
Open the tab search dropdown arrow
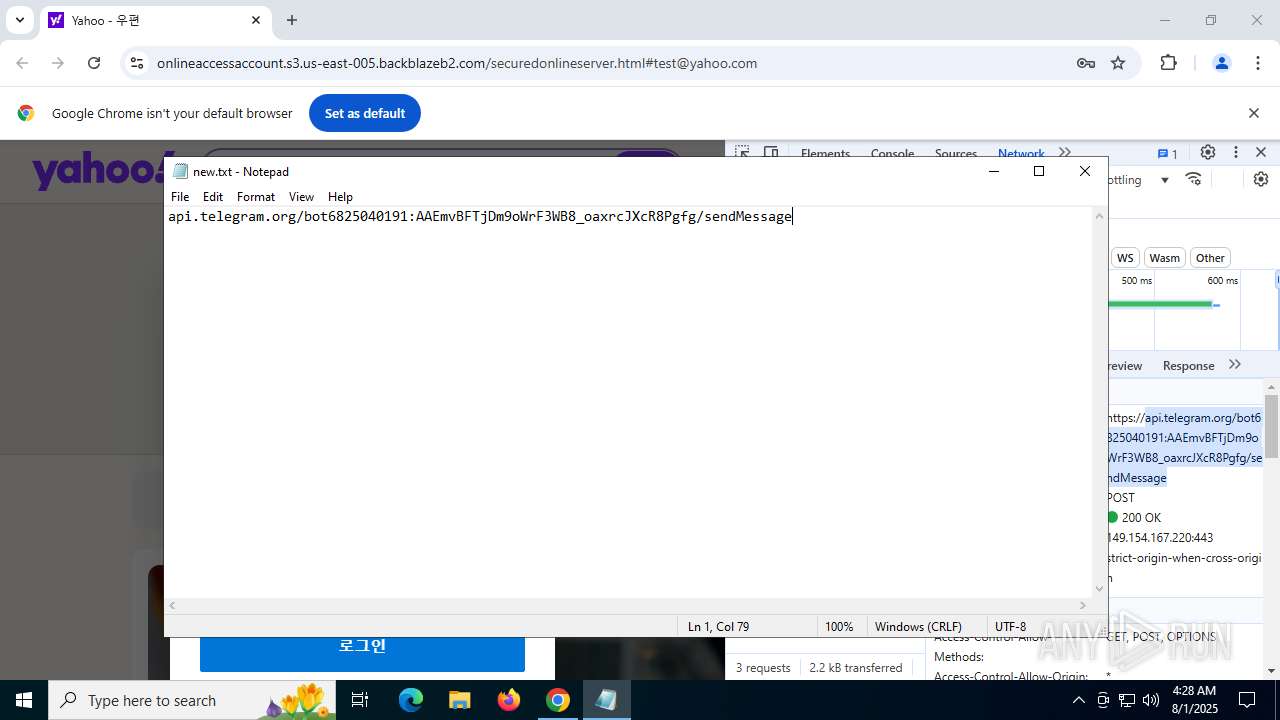click(19, 20)
